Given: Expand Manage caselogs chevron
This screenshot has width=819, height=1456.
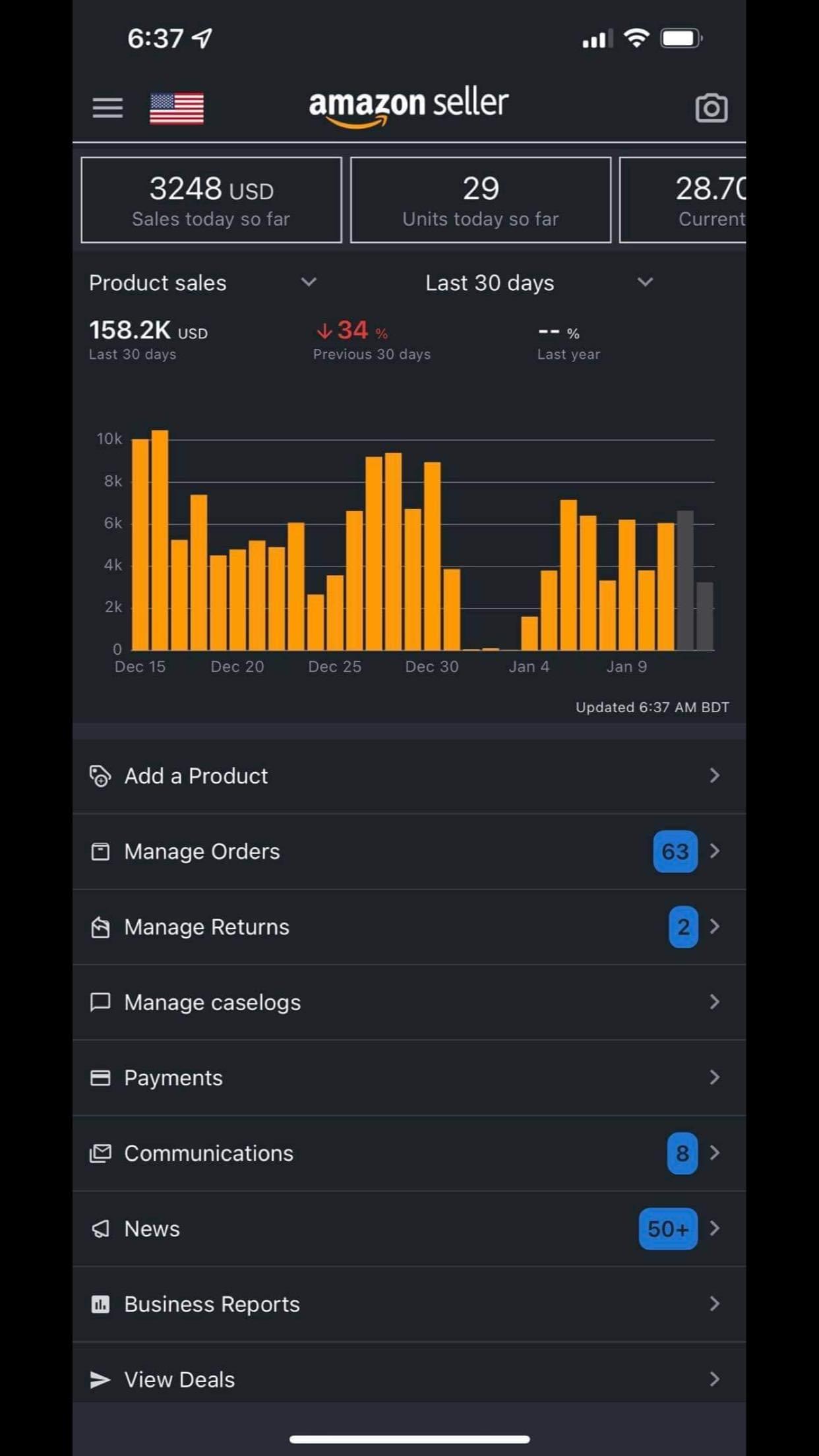Looking at the screenshot, I should pos(714,1002).
